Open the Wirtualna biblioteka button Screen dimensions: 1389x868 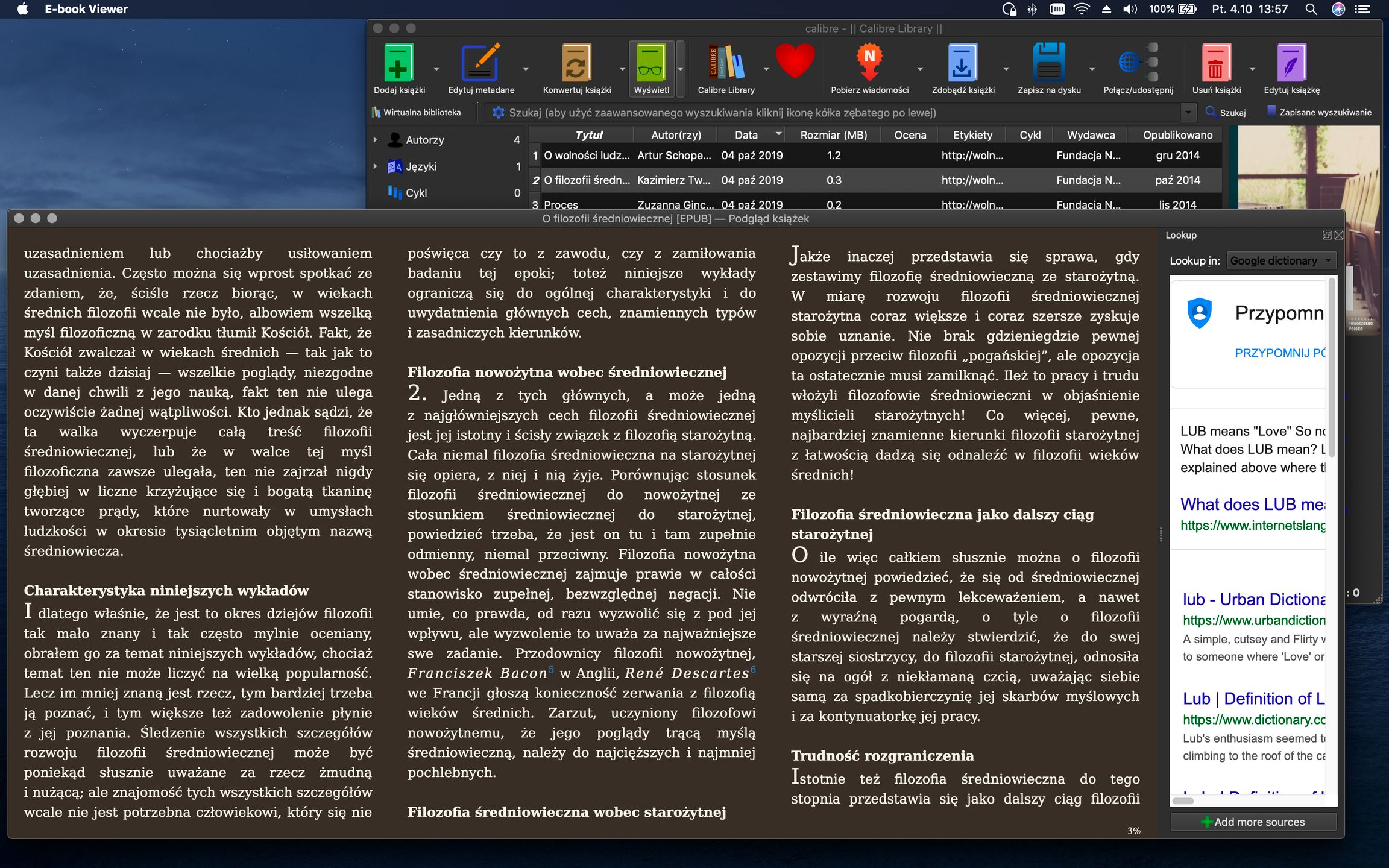(416, 113)
